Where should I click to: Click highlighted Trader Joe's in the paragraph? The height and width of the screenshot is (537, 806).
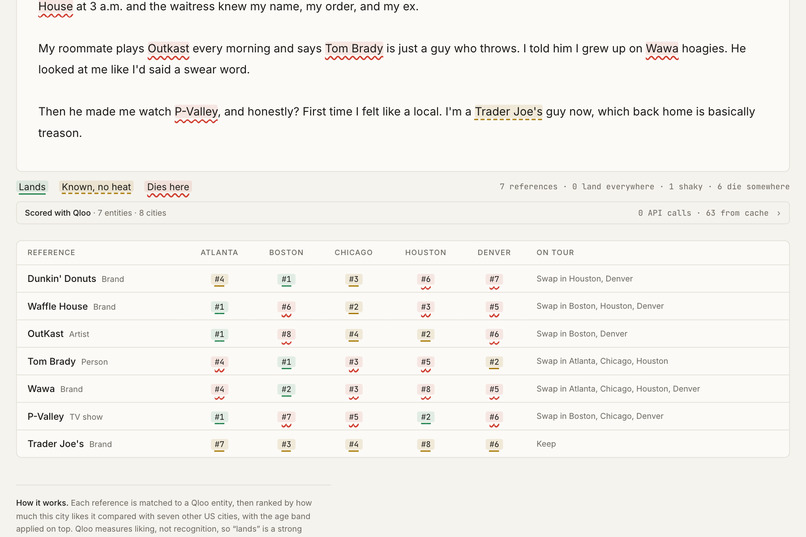[508, 112]
